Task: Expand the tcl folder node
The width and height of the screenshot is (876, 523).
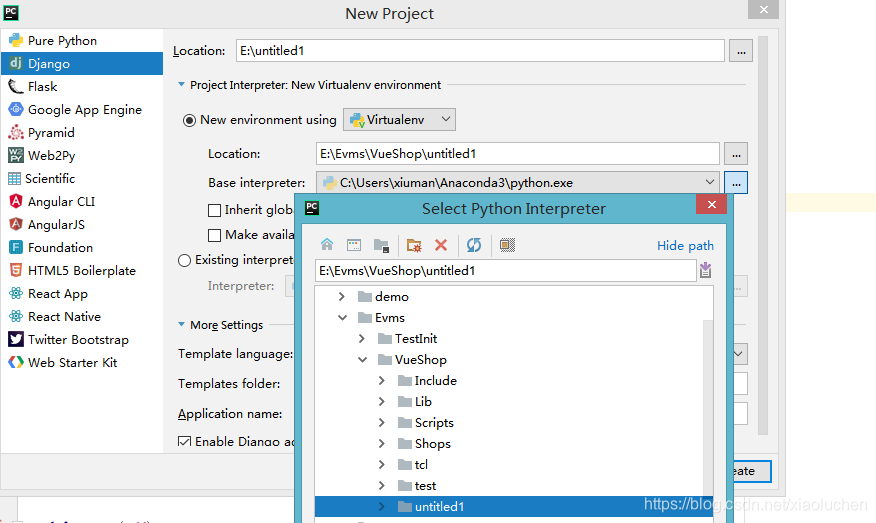Action: pyautogui.click(x=382, y=464)
